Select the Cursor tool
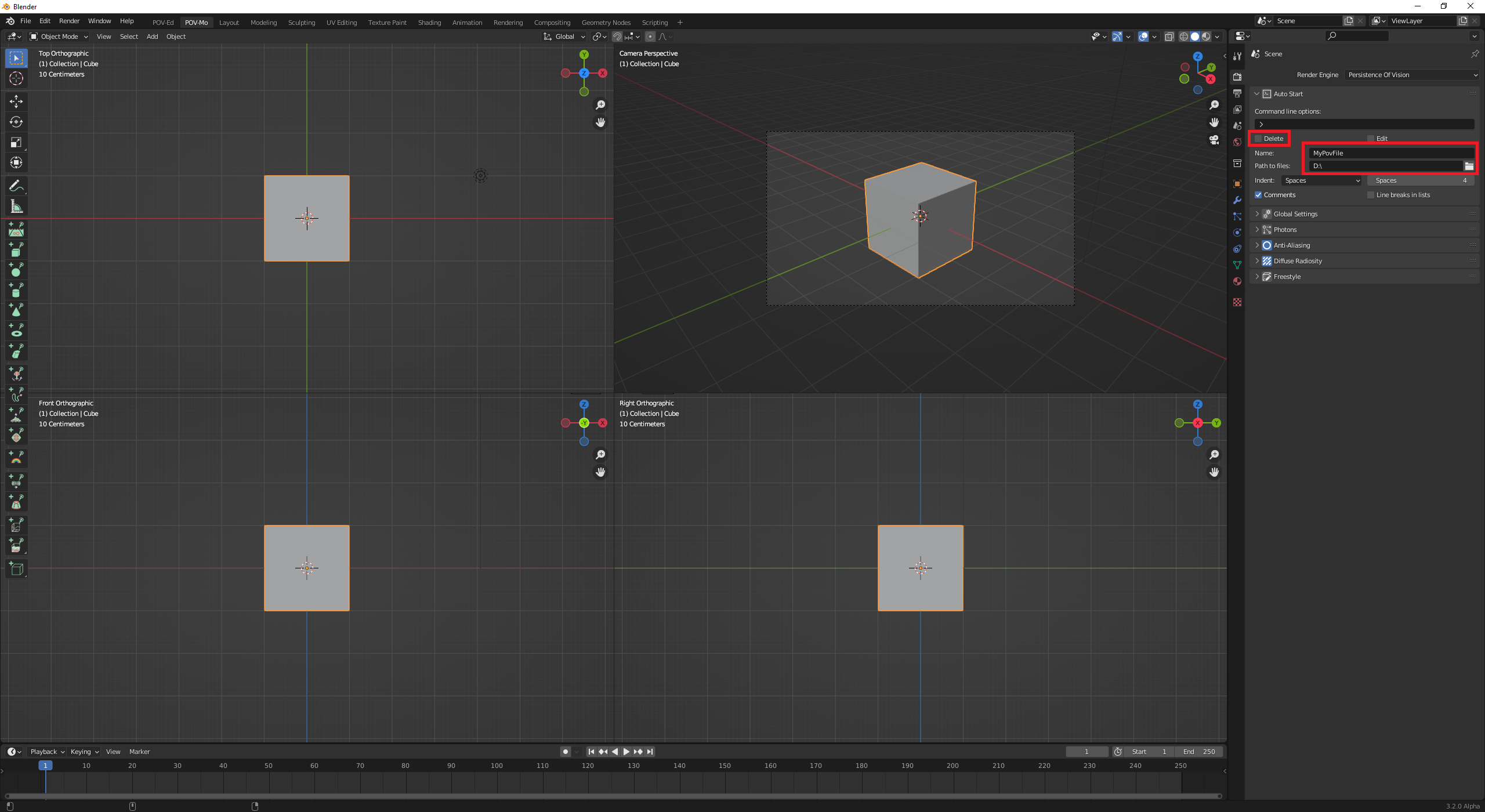Viewport: 1485px width, 812px height. [16, 78]
